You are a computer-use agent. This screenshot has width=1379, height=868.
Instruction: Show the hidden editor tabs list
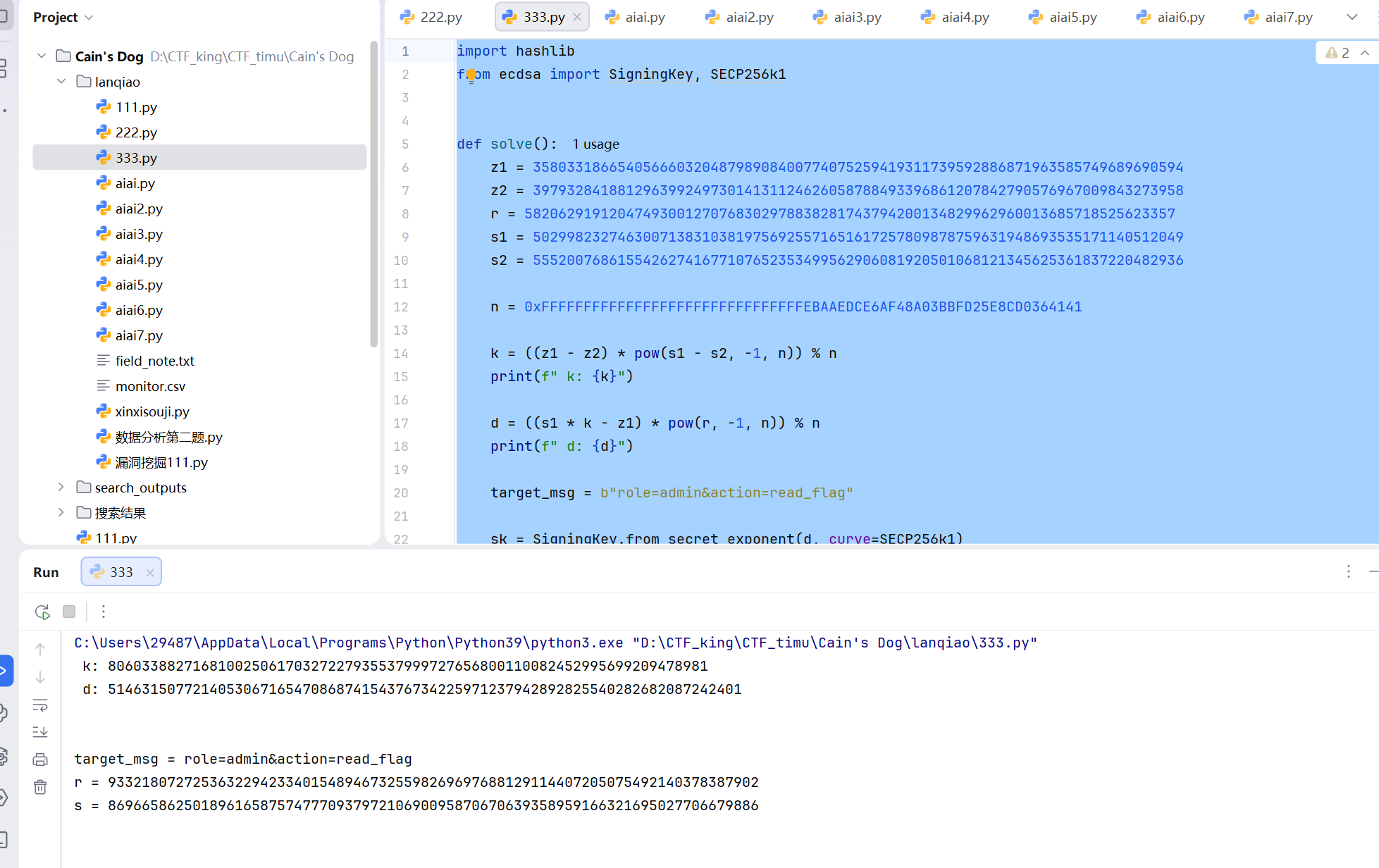pos(1352,17)
